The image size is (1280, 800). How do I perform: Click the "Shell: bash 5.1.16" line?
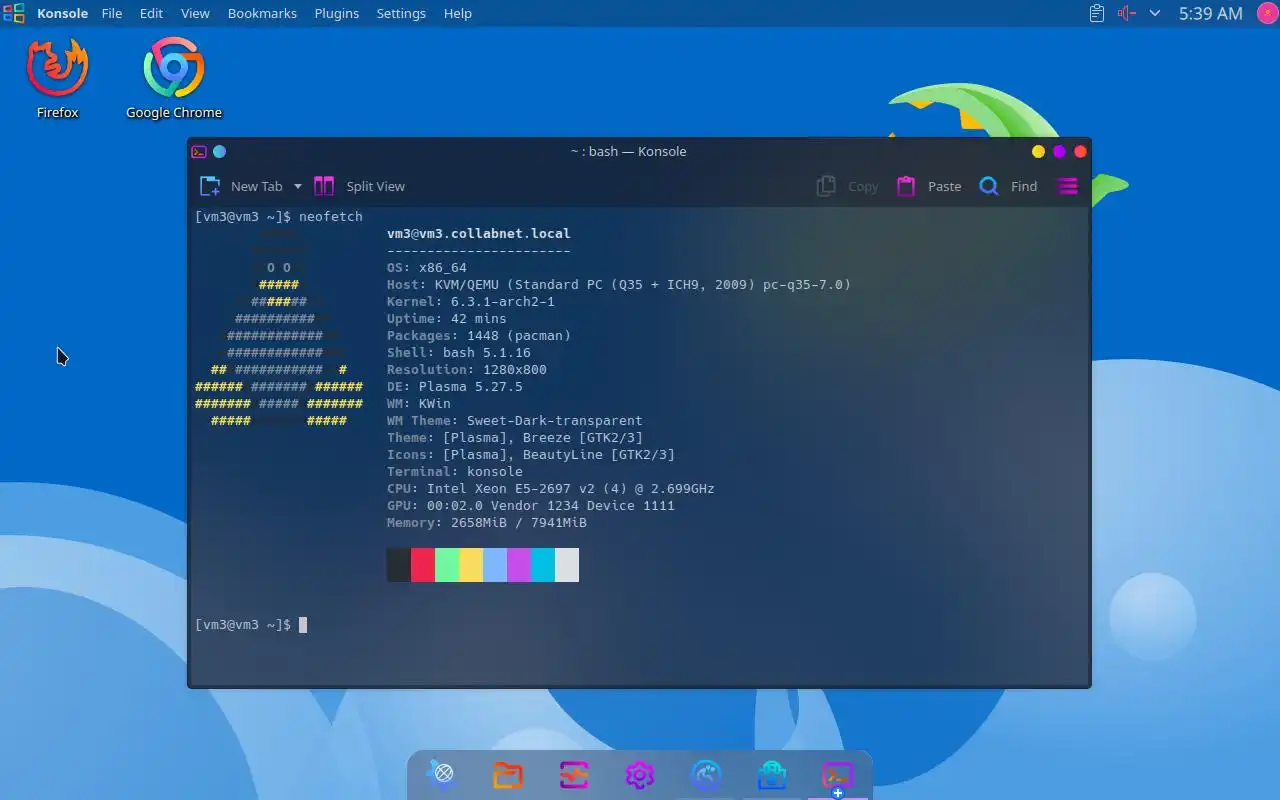click(x=459, y=353)
